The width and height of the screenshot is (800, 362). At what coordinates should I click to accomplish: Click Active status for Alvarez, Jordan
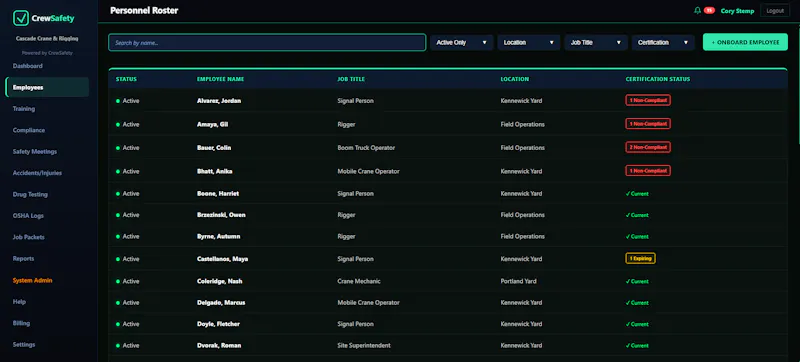click(128, 101)
